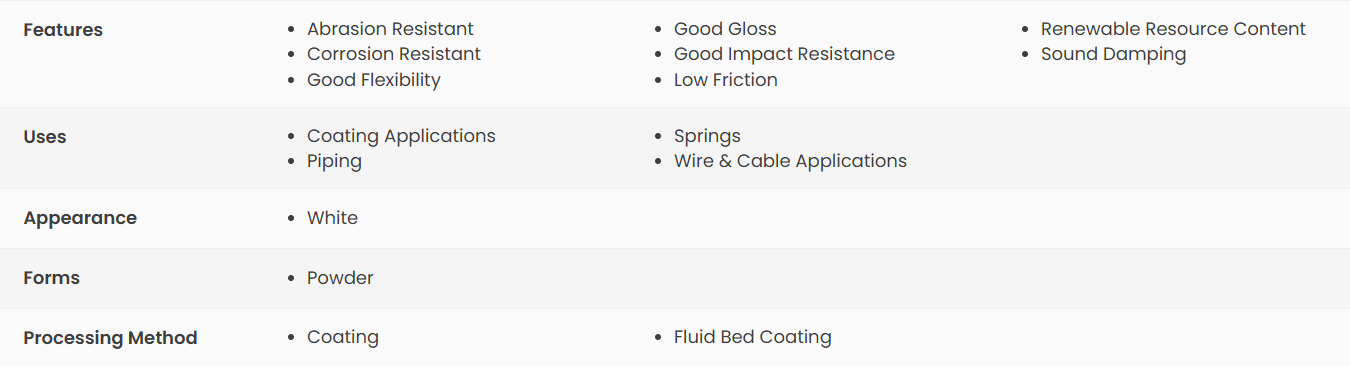This screenshot has height=369, width=1350.
Task: Select the Piping use entry
Action: (334, 161)
